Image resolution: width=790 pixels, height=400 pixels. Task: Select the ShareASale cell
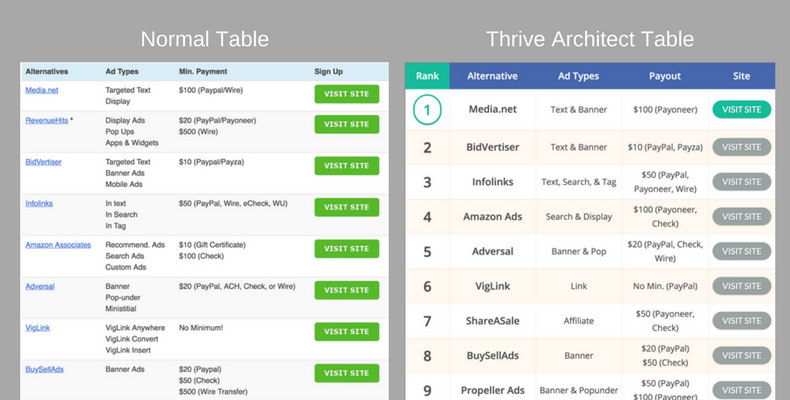pyautogui.click(x=493, y=321)
